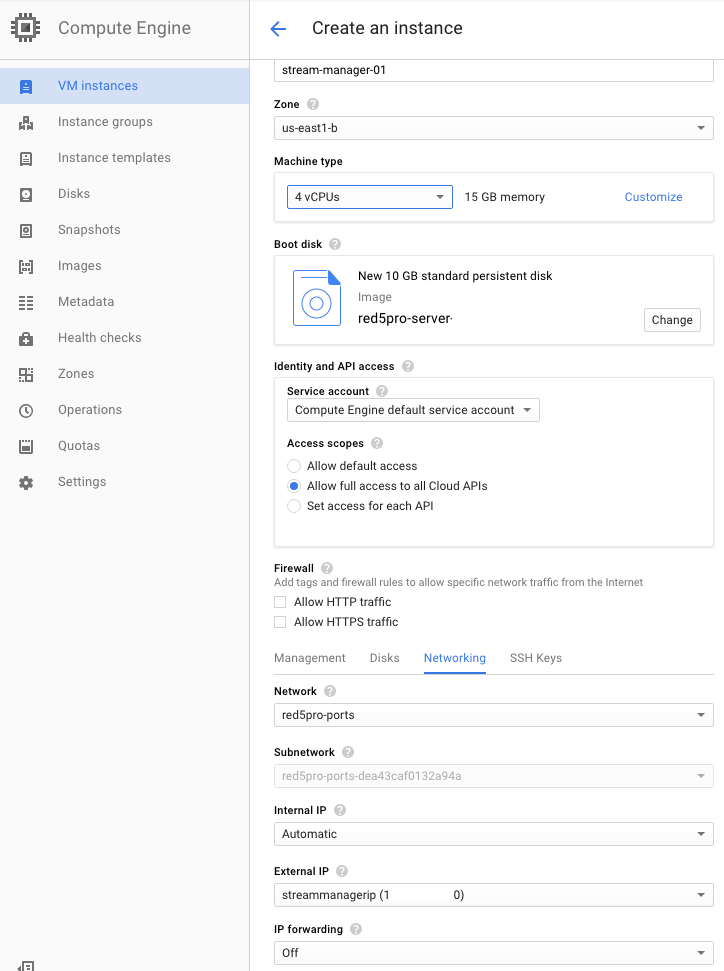Expand the us-east1-b Zone dropdown
This screenshot has height=971, width=724.
click(x=494, y=128)
